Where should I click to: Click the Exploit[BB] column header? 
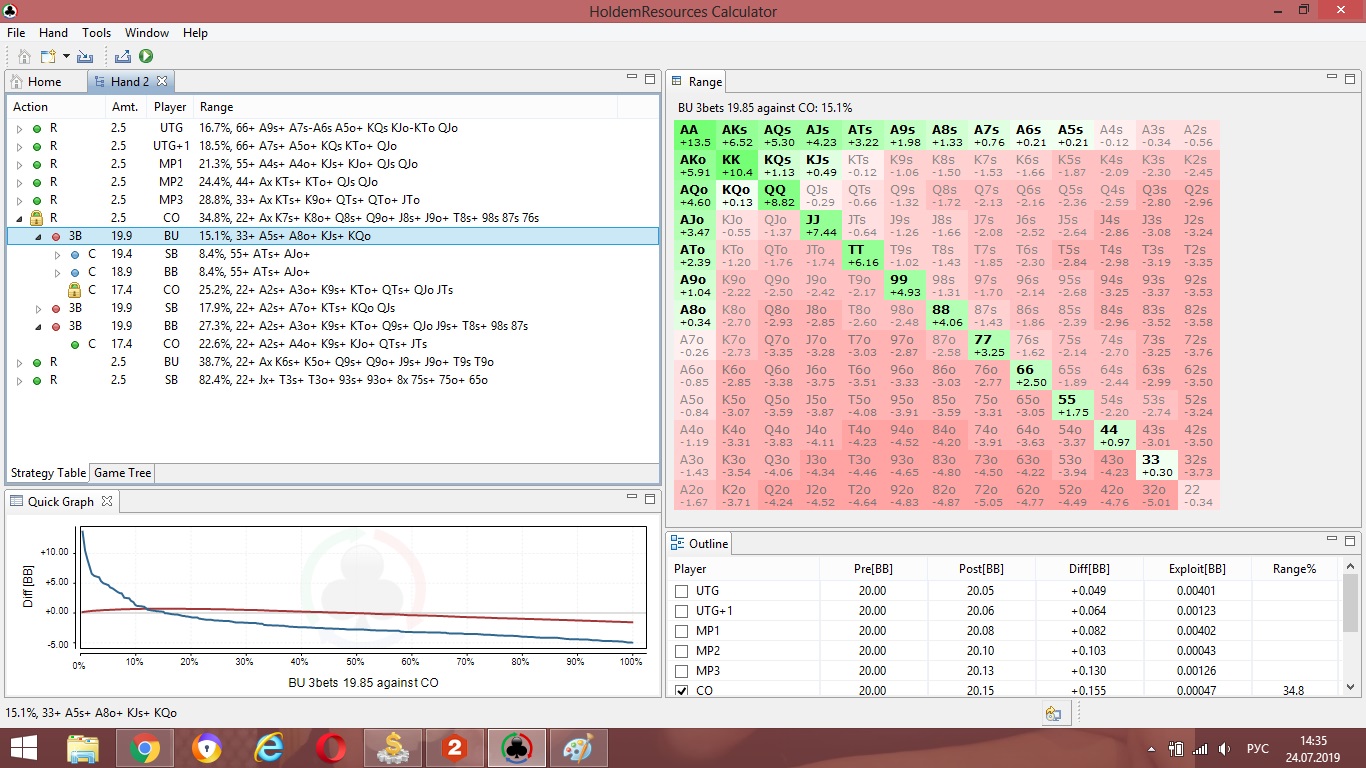coord(1197,569)
